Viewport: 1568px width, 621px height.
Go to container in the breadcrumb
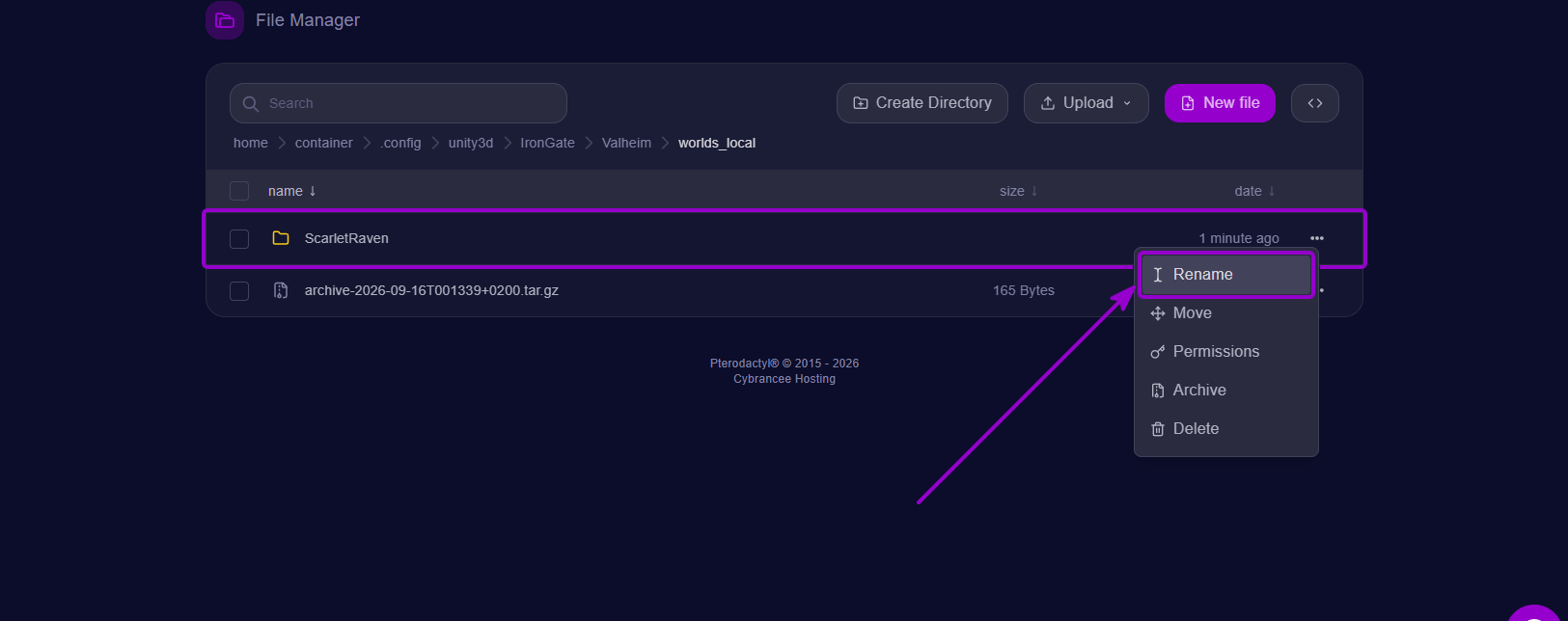[324, 143]
